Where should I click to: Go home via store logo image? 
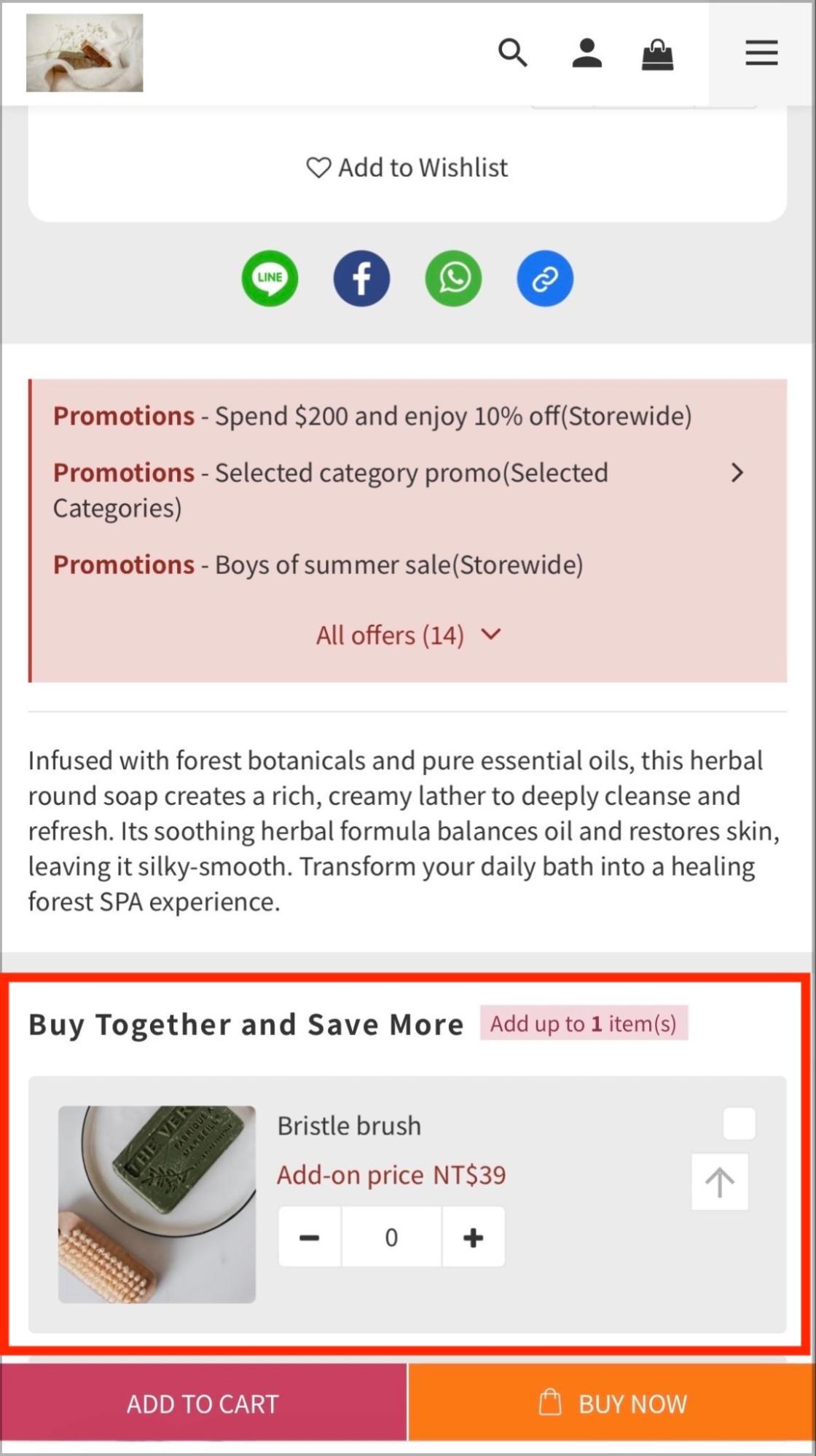pyautogui.click(x=85, y=52)
